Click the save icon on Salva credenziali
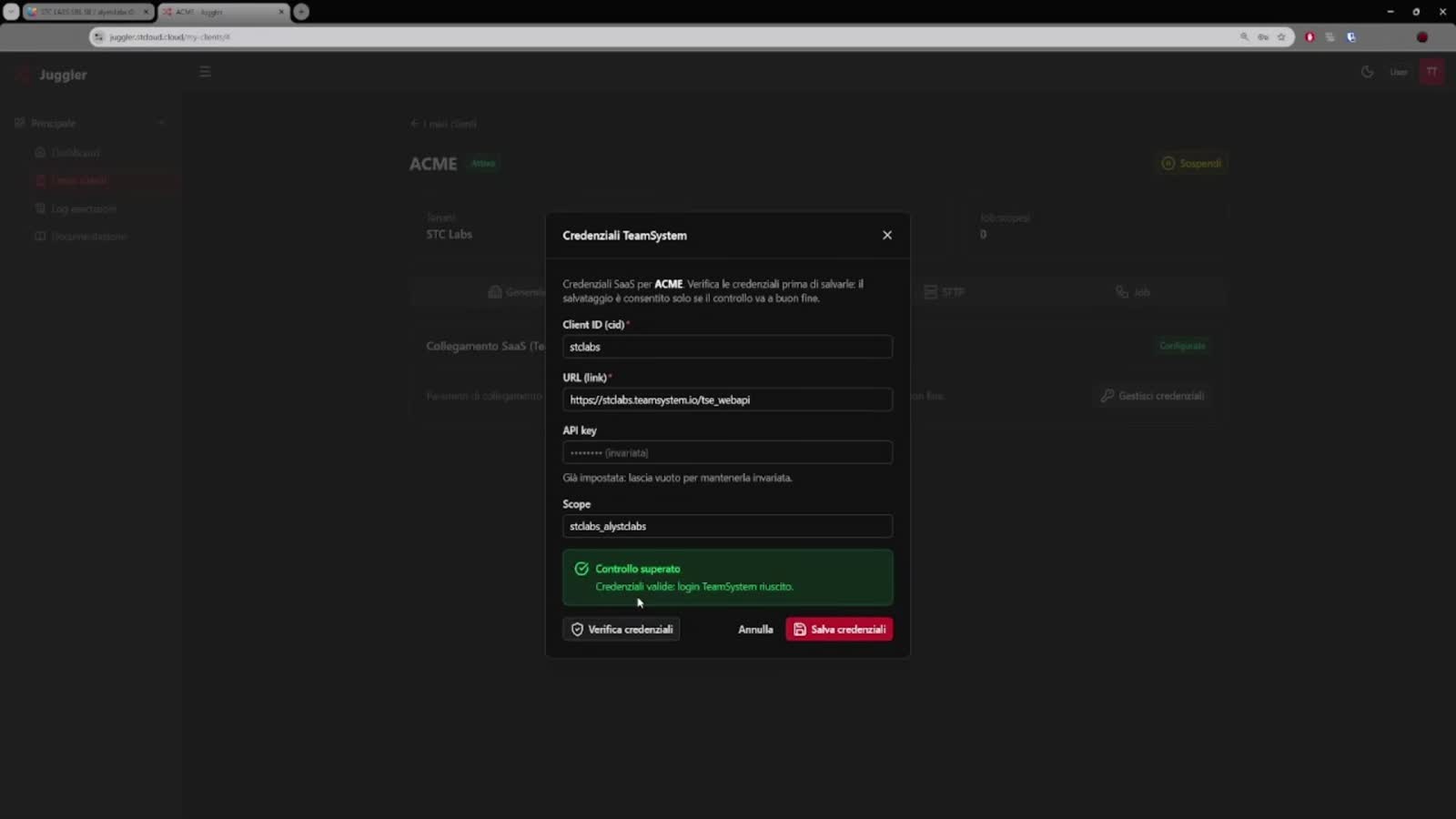The image size is (1456, 819). click(x=800, y=630)
